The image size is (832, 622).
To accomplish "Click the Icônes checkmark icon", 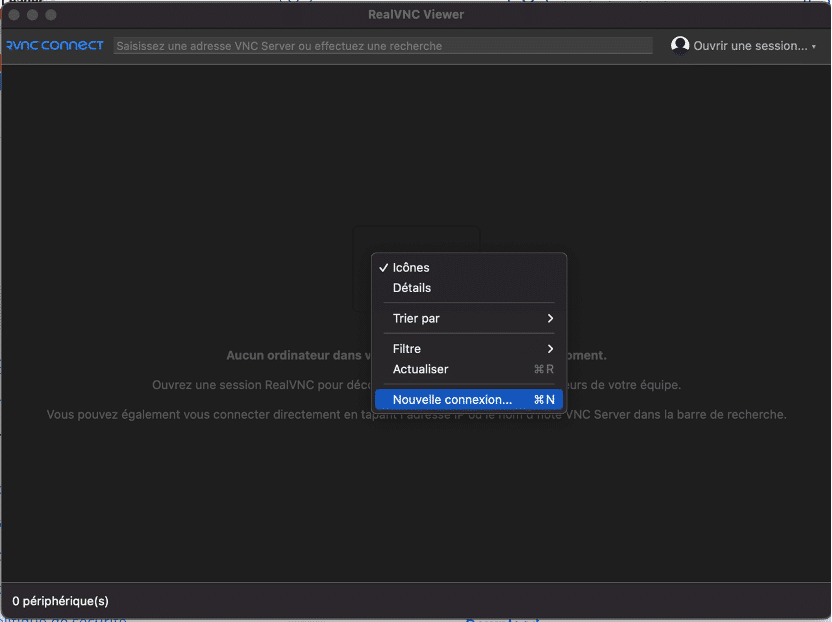I will (x=384, y=267).
